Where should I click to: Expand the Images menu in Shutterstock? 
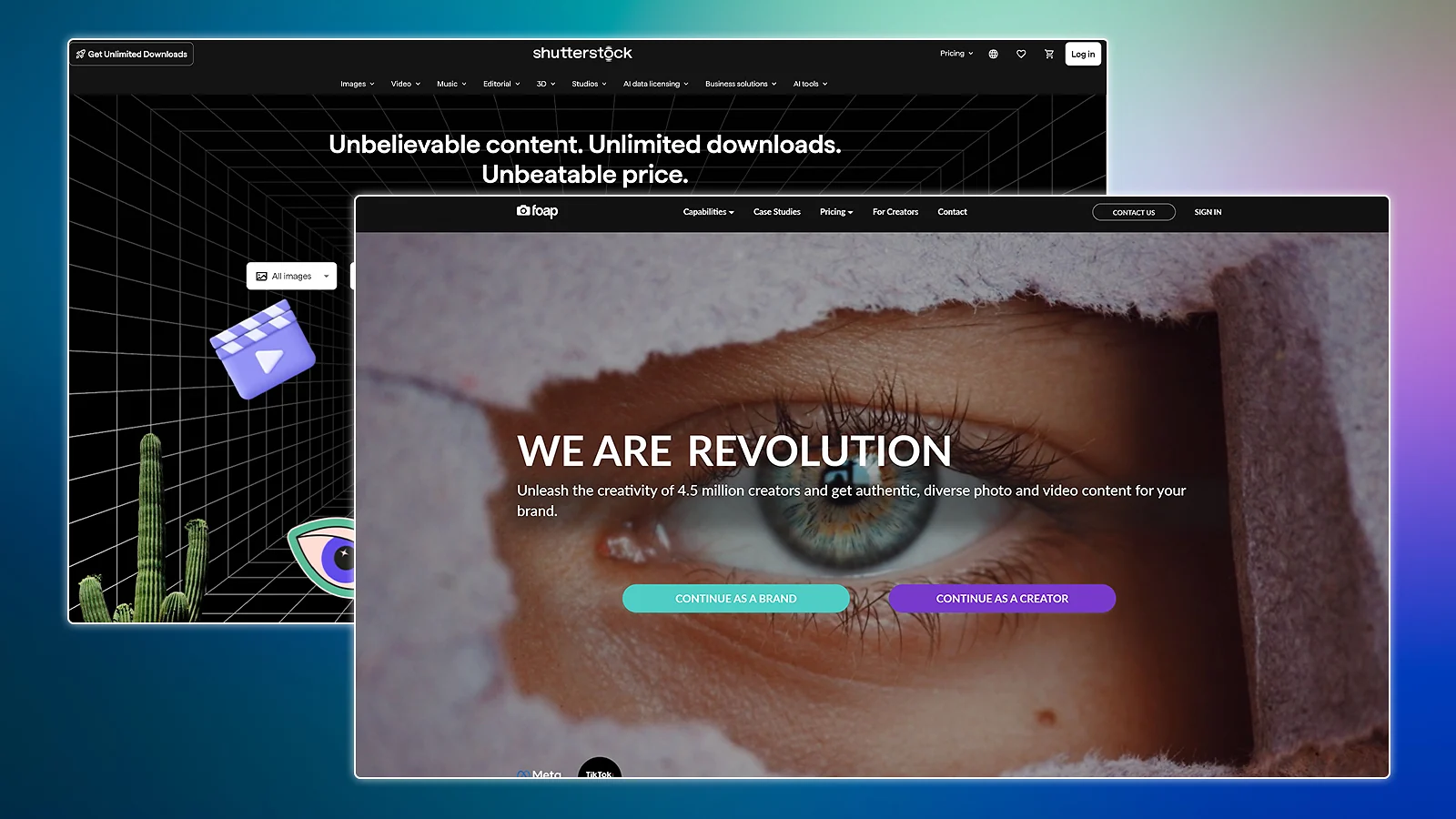pyautogui.click(x=358, y=84)
